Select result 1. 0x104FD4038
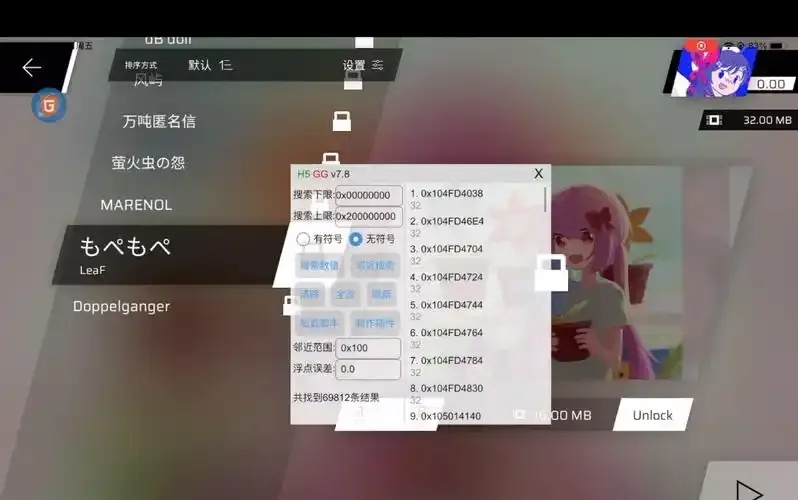This screenshot has height=500, width=798. pyautogui.click(x=446, y=193)
